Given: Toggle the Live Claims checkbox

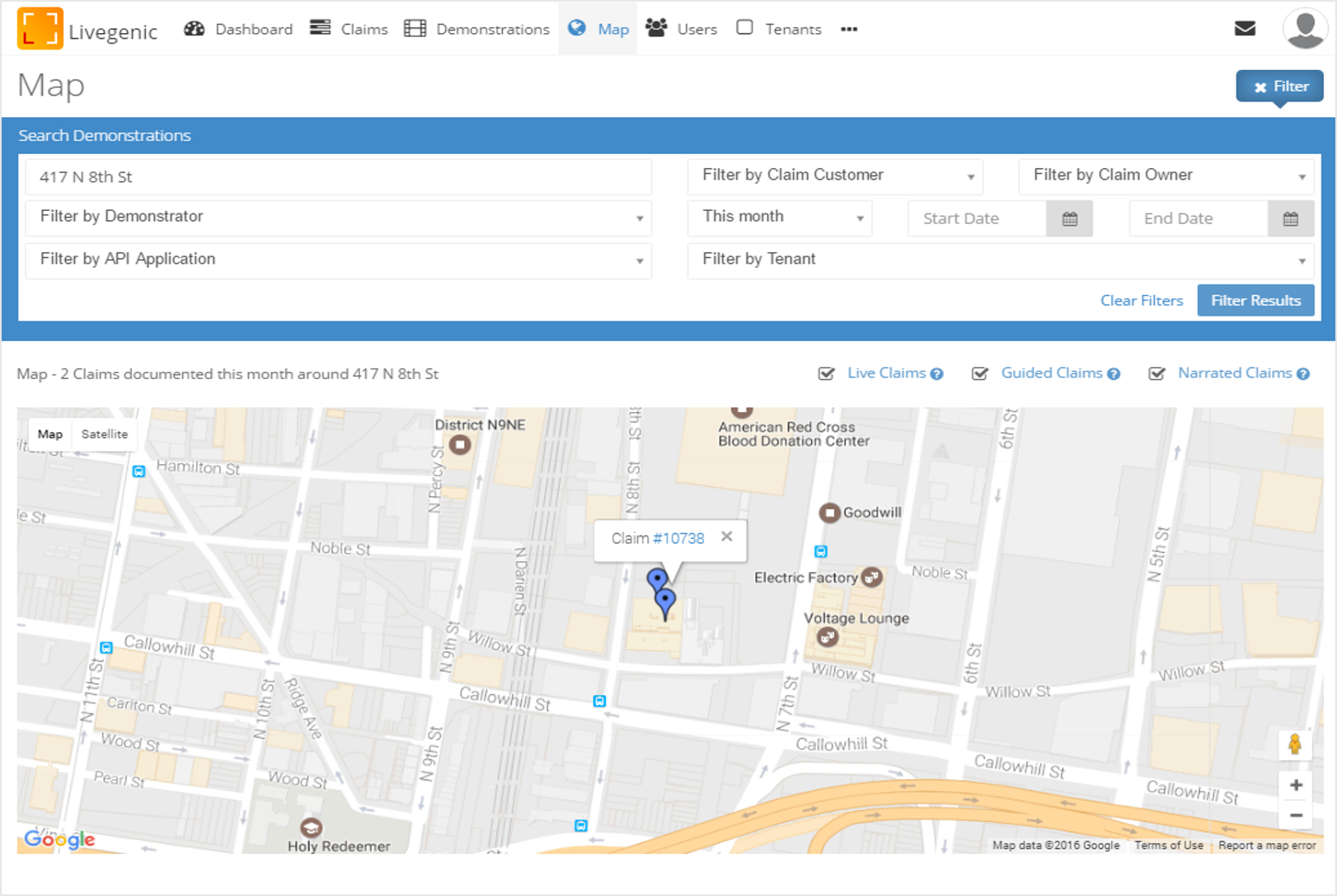Looking at the screenshot, I should click(826, 373).
